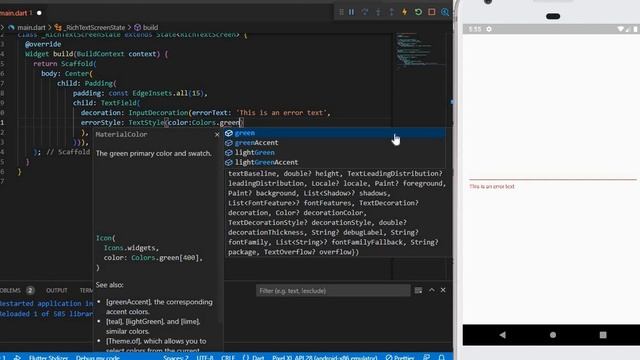Stop debugging with the red square
Viewport: 640px width, 360px height.
point(431,12)
